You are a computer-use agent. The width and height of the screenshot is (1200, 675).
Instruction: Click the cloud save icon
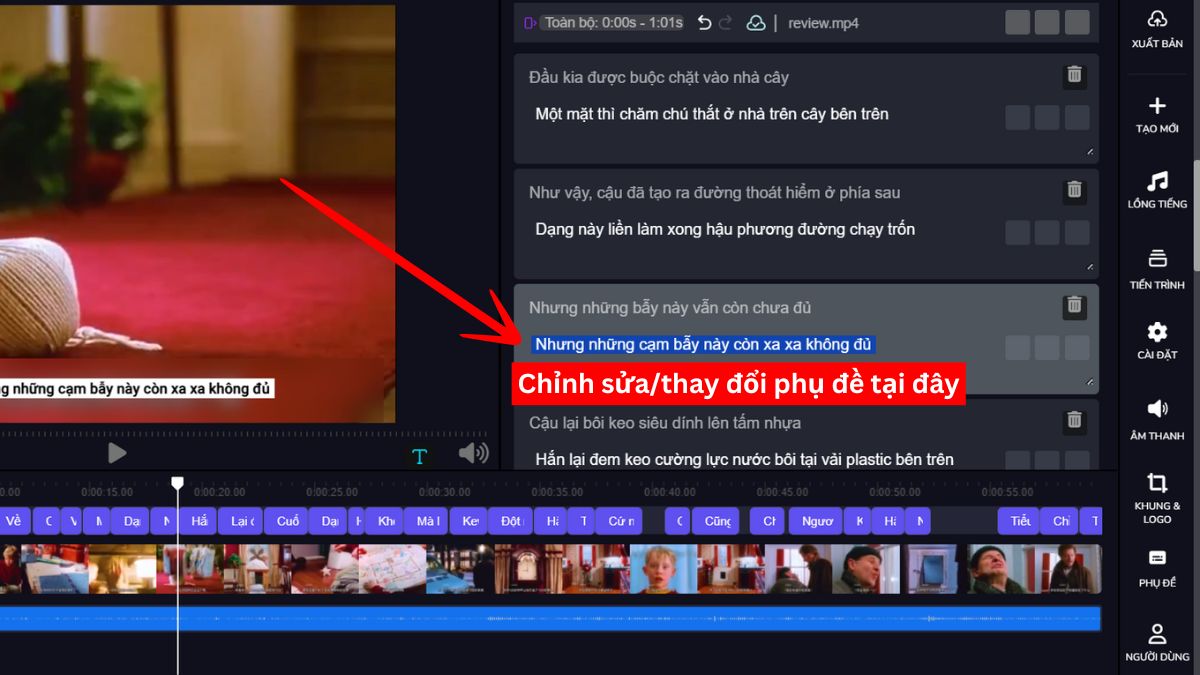tap(756, 22)
